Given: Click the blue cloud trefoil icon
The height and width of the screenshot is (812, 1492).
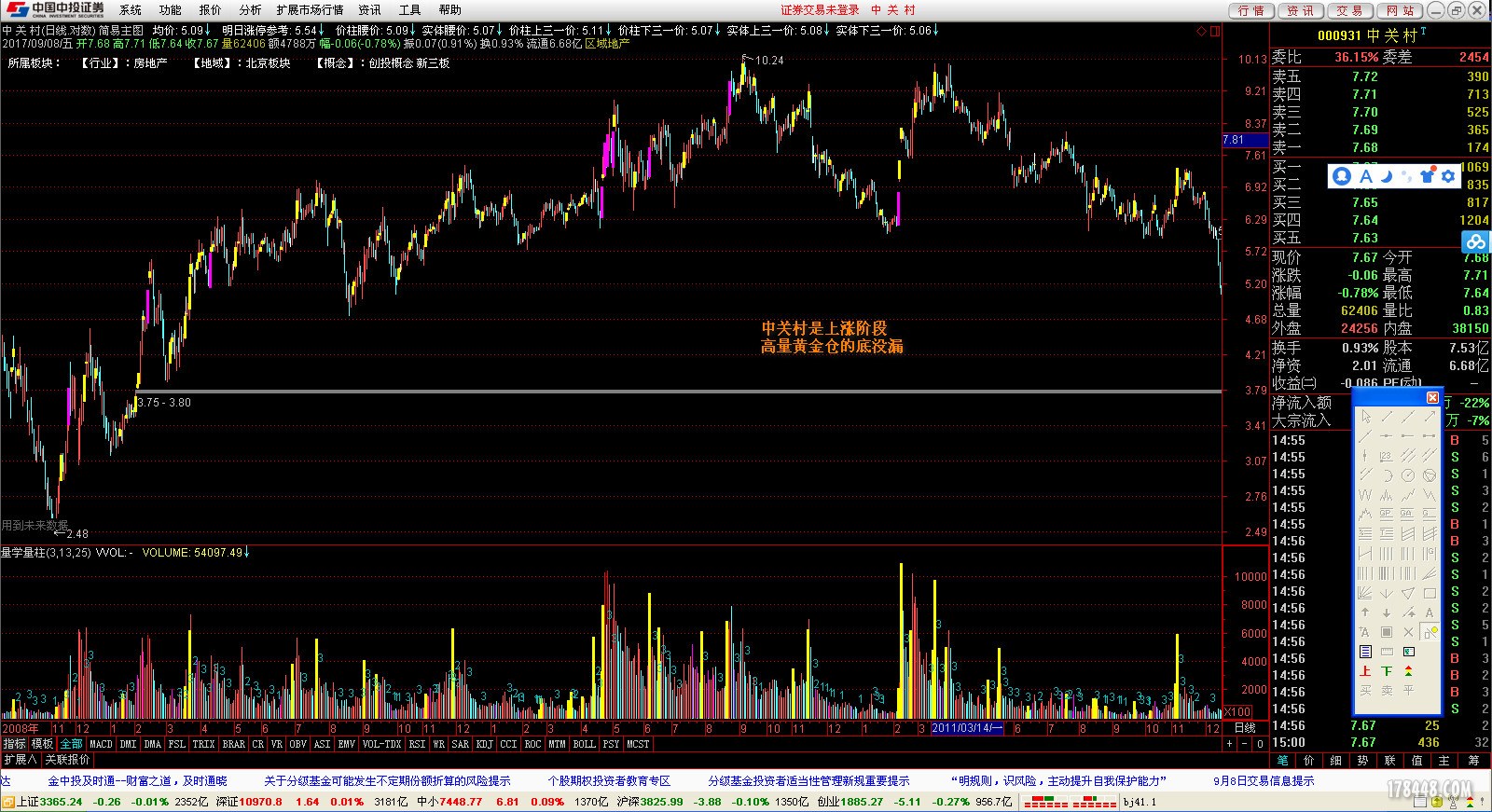Looking at the screenshot, I should [1475, 242].
